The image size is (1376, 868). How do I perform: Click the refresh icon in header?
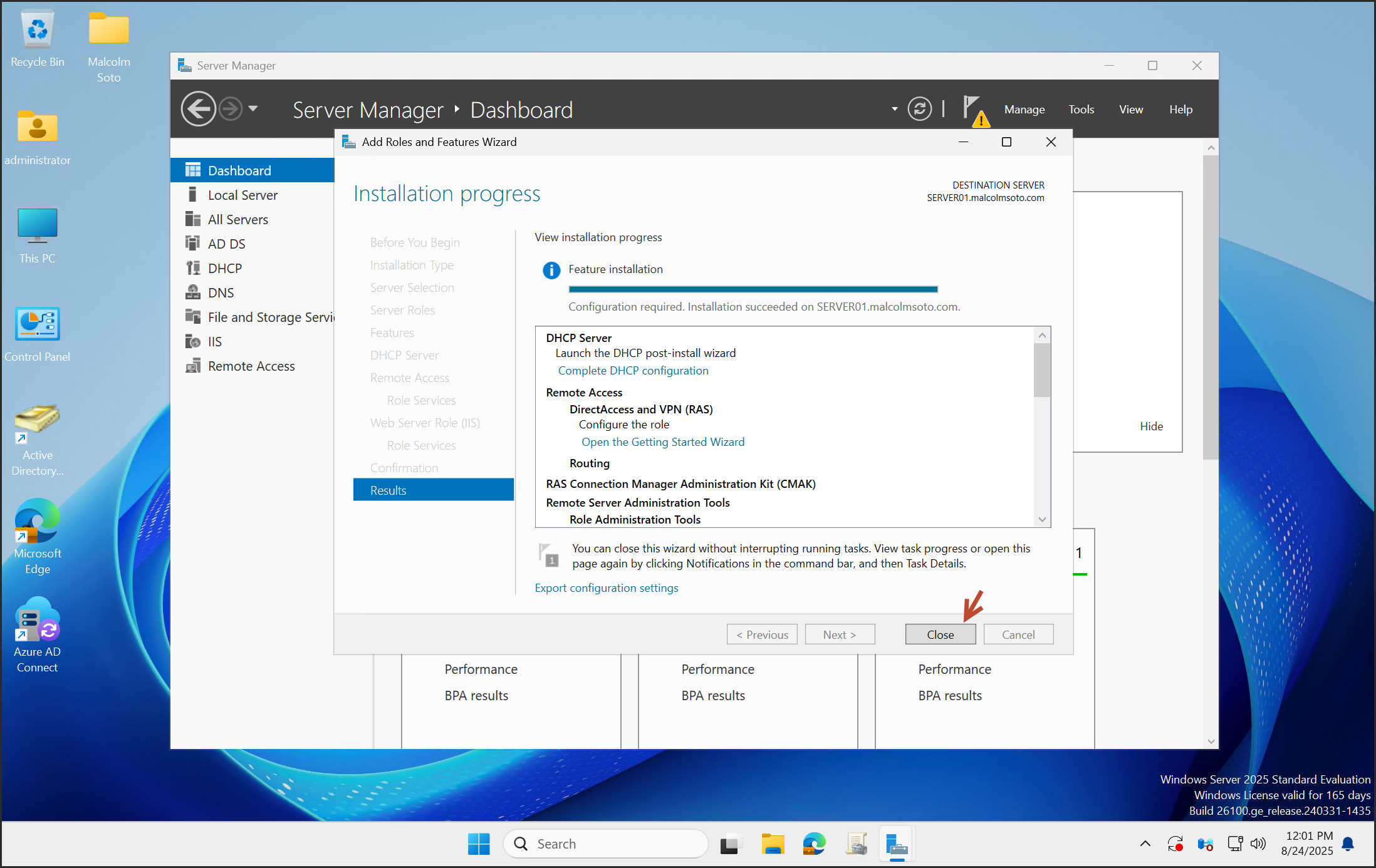[x=919, y=110]
